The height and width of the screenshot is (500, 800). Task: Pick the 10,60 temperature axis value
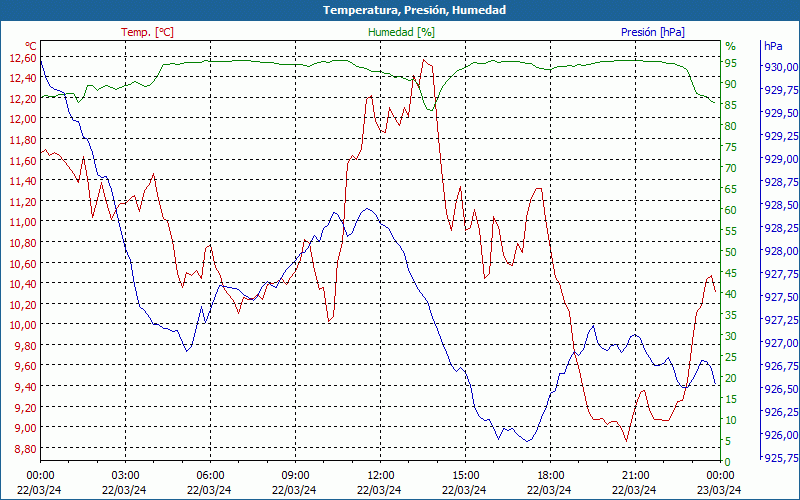click(23, 263)
